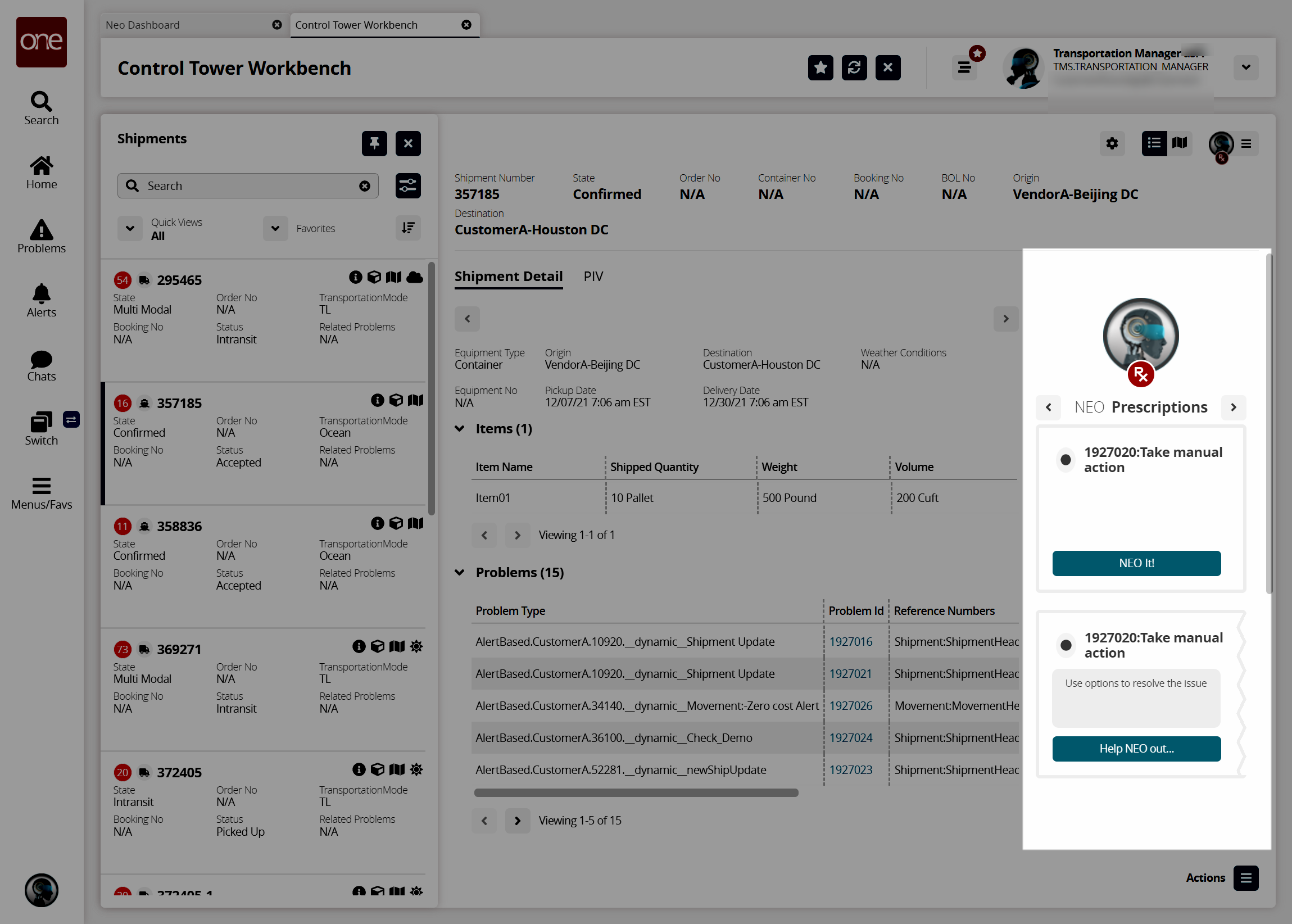Click the sort order icon in Shipments

pyautogui.click(x=407, y=228)
